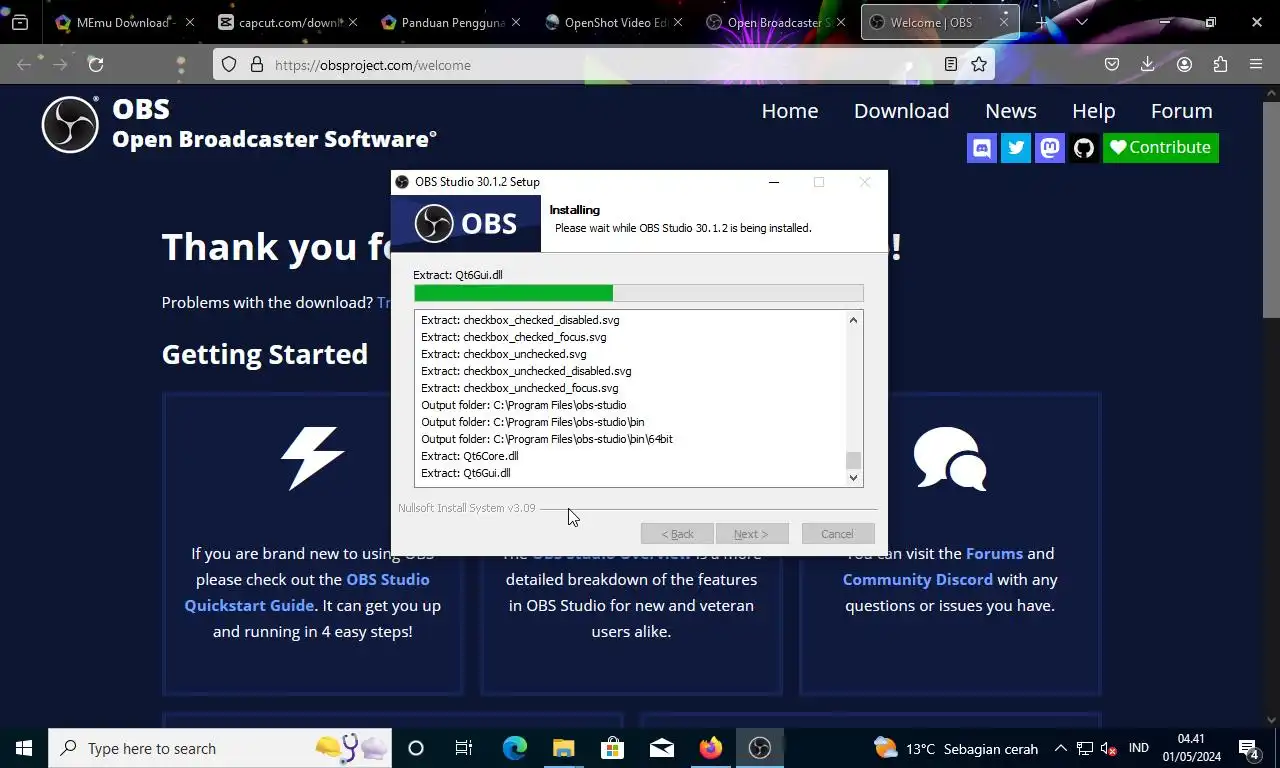1280x768 pixels.
Task: Select OBS installer on the taskbar
Action: (760, 748)
